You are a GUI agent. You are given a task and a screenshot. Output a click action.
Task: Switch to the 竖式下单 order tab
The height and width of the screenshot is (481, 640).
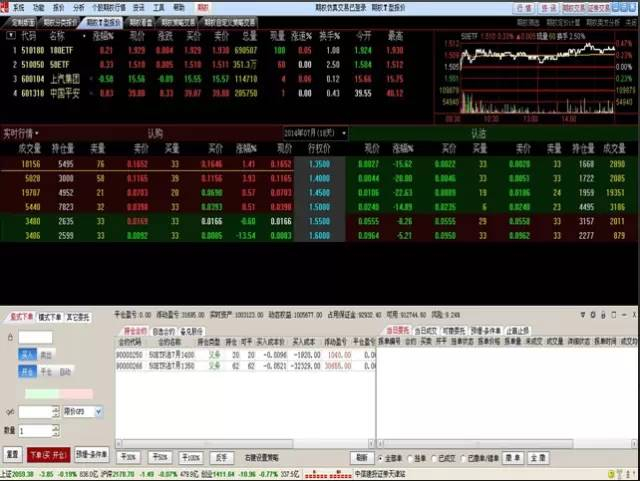pyautogui.click(x=22, y=317)
